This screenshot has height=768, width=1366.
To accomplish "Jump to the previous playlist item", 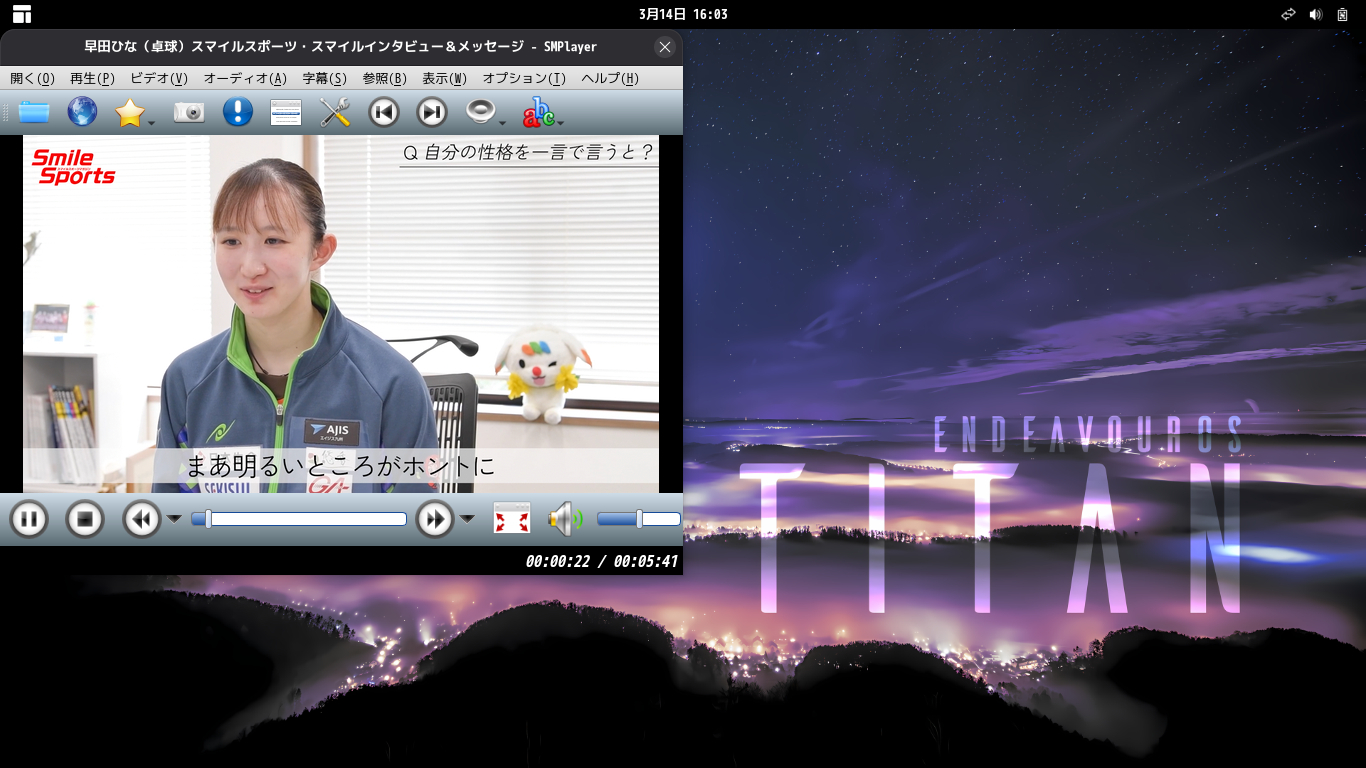I will tap(384, 112).
